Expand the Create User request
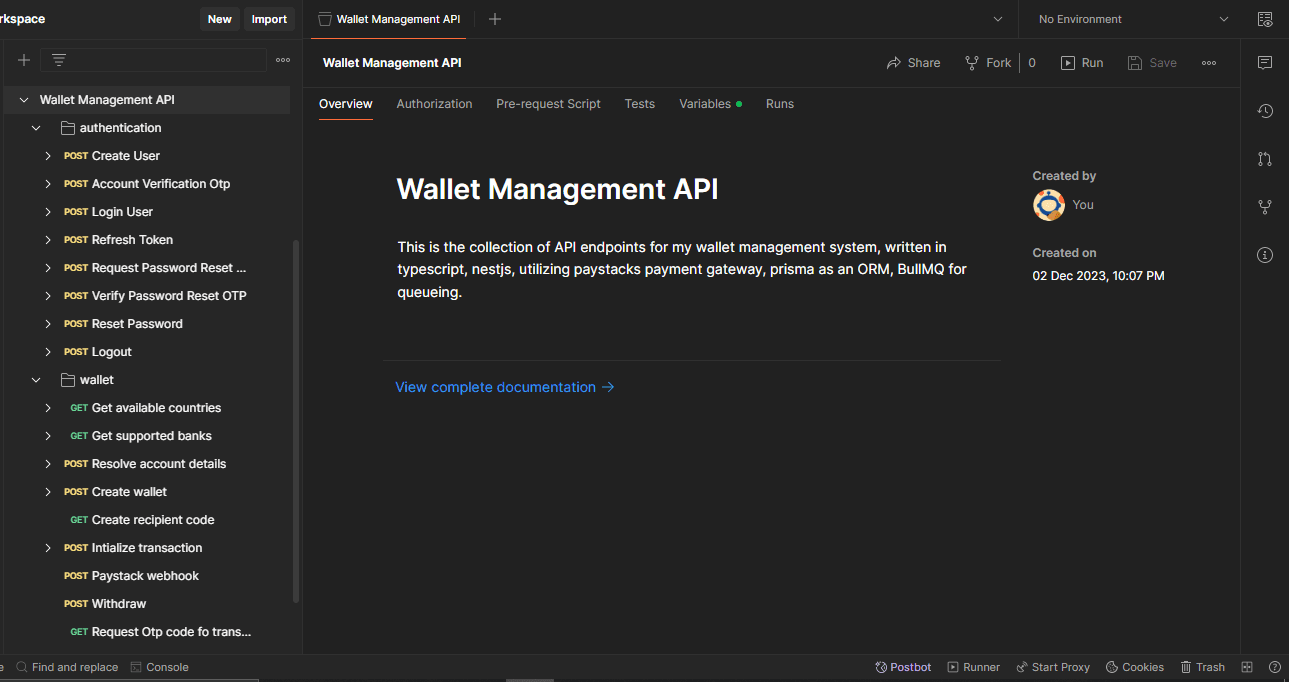Image resolution: width=1289 pixels, height=682 pixels. (x=48, y=156)
